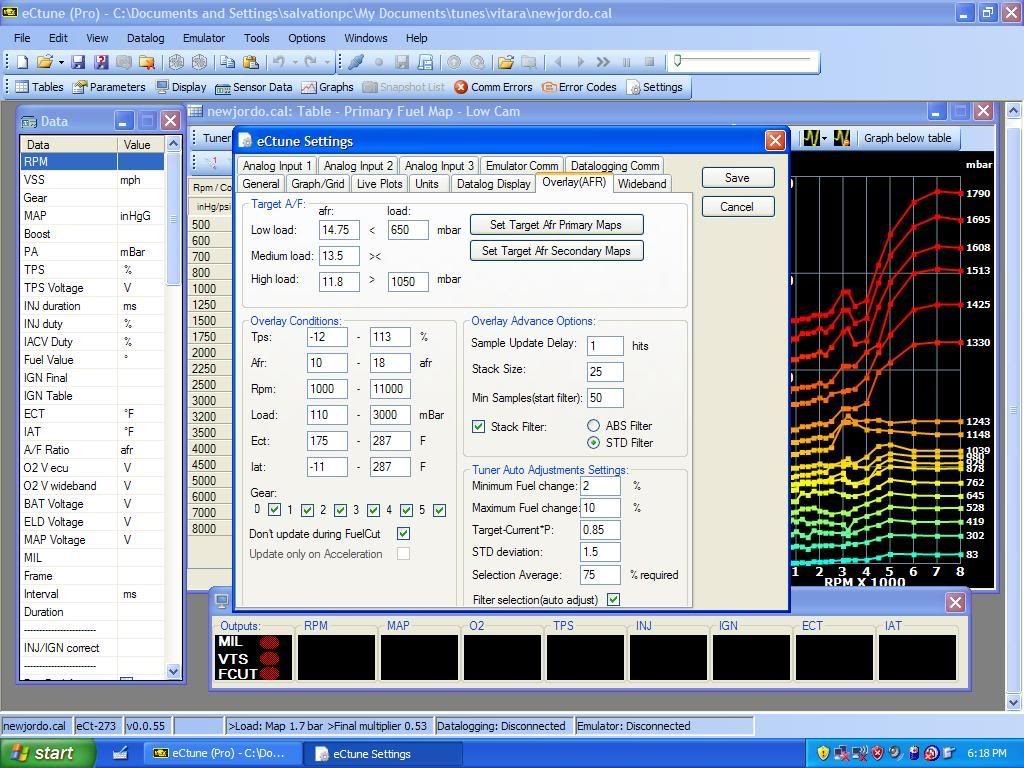This screenshot has height=768, width=1024.
Task: Click the folder with red X toolbar icon
Action: coord(147,62)
